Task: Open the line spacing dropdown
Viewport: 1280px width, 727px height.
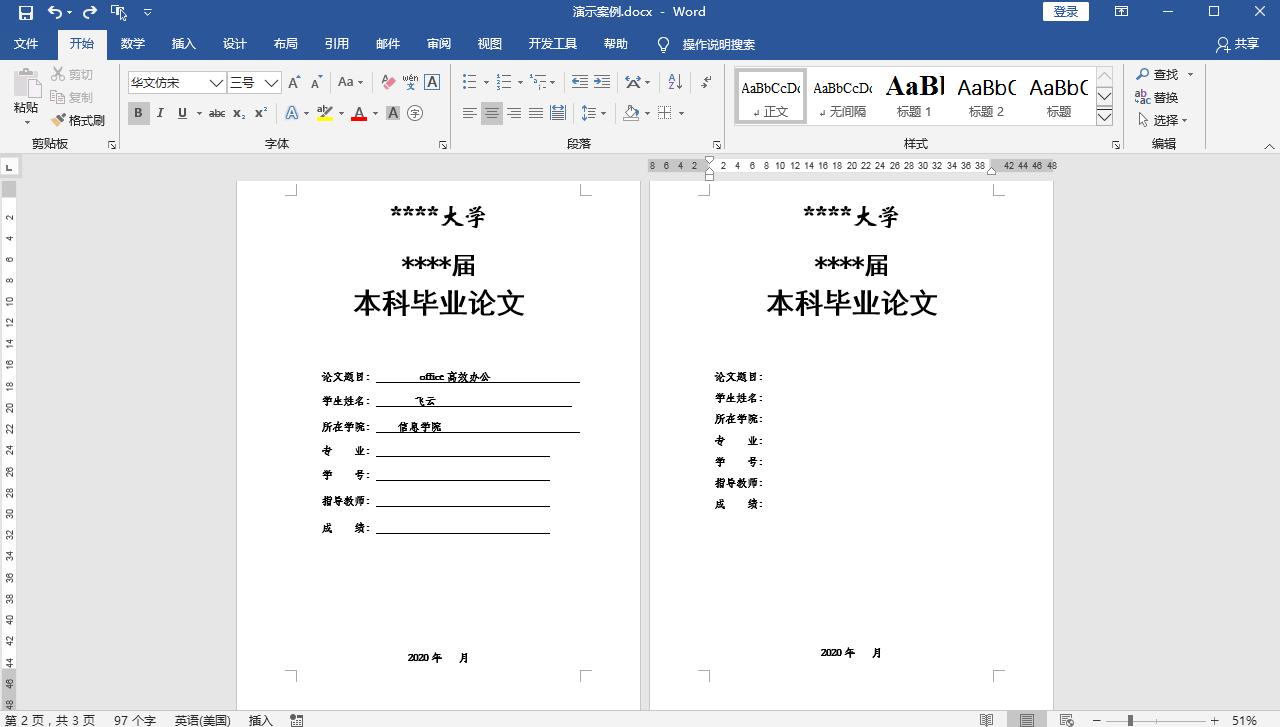Action: [x=593, y=113]
